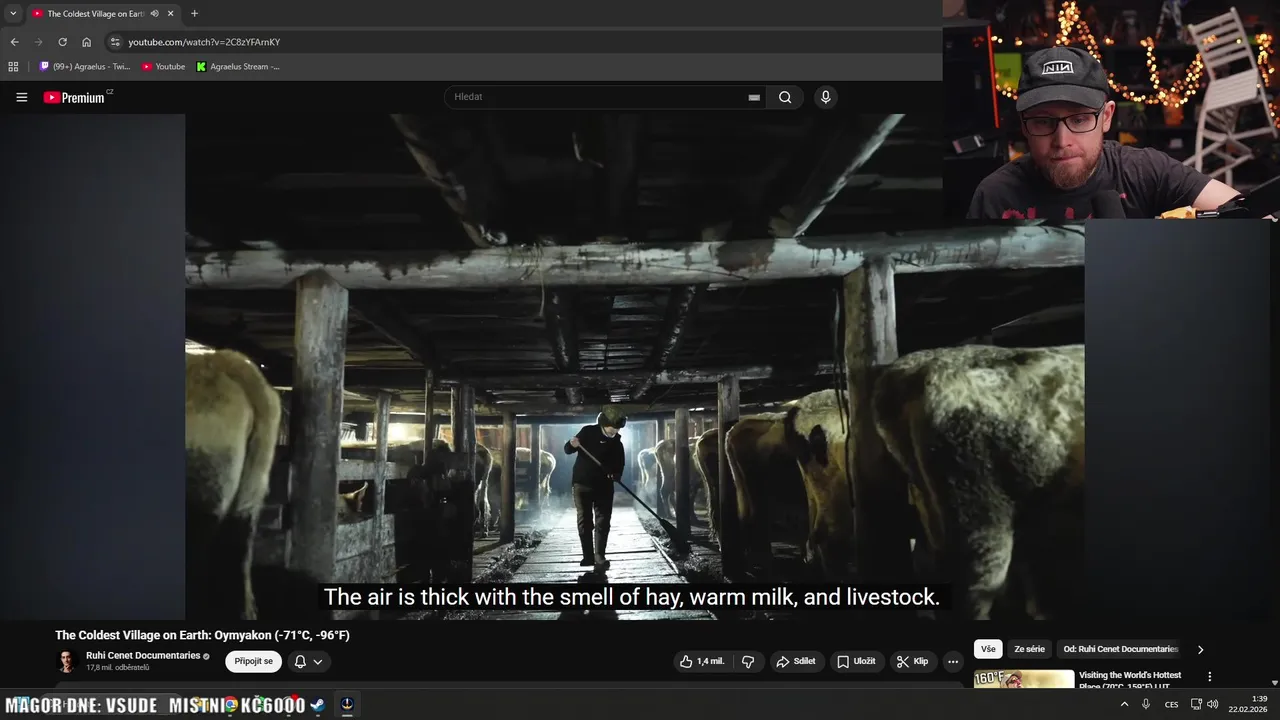1280x720 pixels.
Task: Go back with browser back arrow
Action: pyautogui.click(x=14, y=42)
